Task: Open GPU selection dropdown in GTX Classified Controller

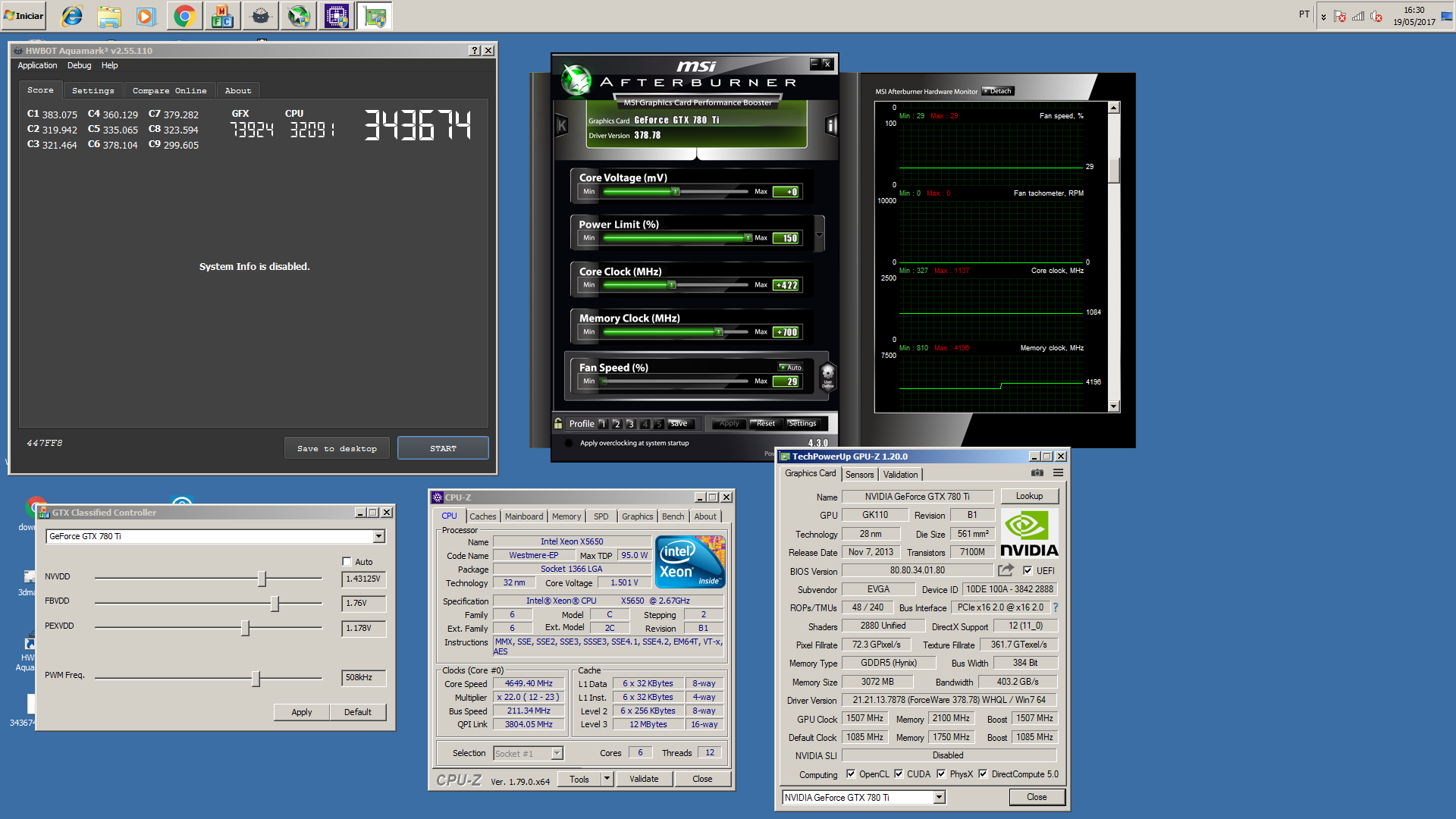Action: pyautogui.click(x=378, y=536)
